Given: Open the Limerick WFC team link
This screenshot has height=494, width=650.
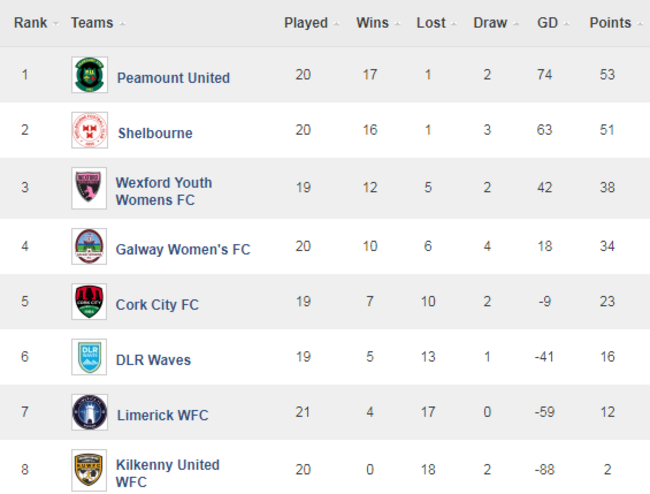Looking at the screenshot, I should point(163,415).
